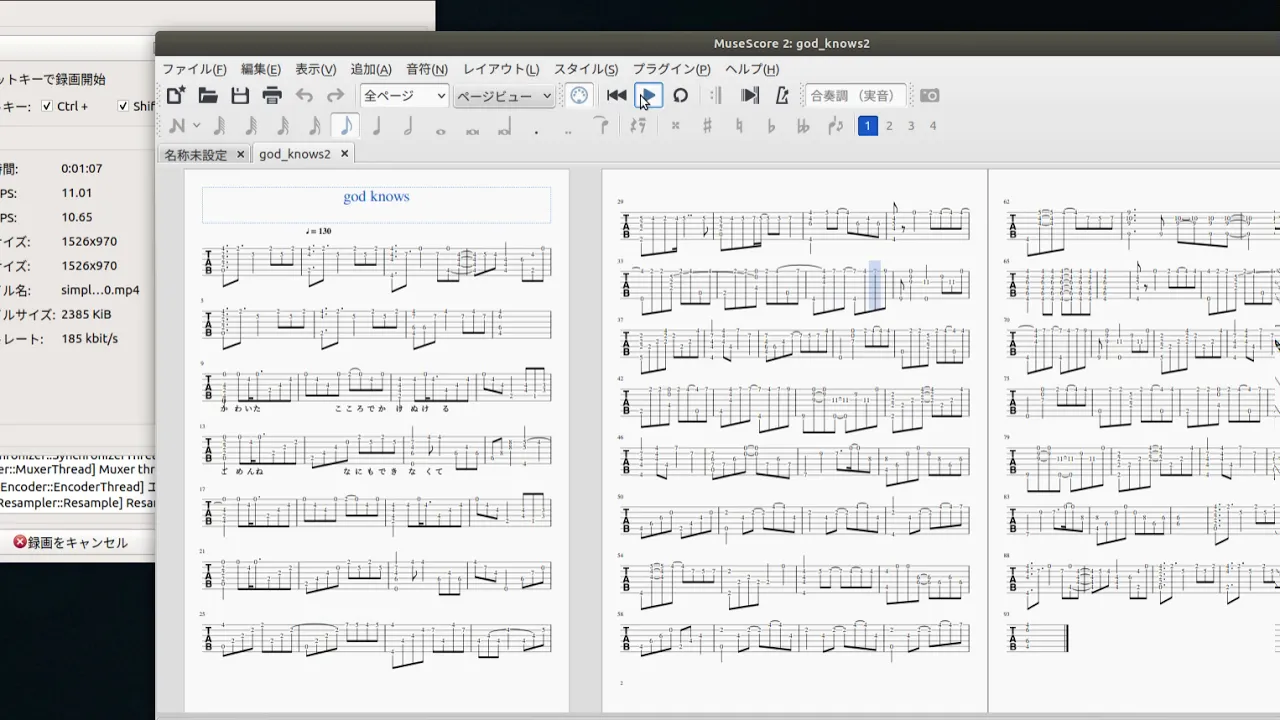Open the ヘルプ(H) menu
Viewport: 1280px width, 720px height.
pos(752,69)
